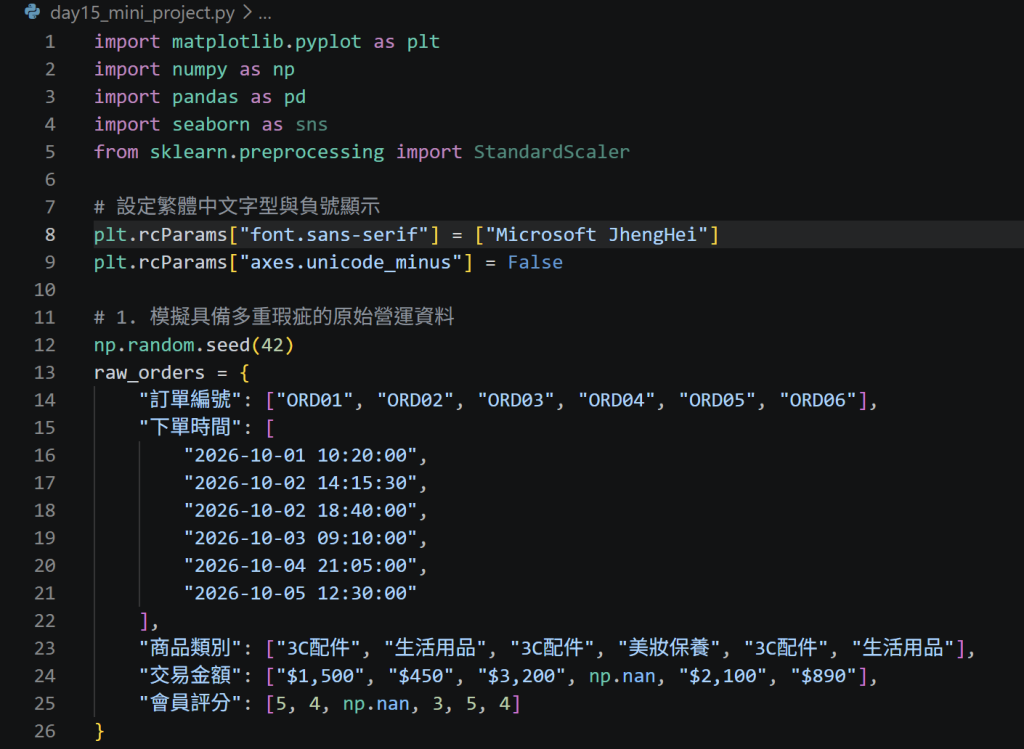This screenshot has height=749, width=1024.
Task: Click the "訂單編號" dictionary key
Action: click(191, 400)
